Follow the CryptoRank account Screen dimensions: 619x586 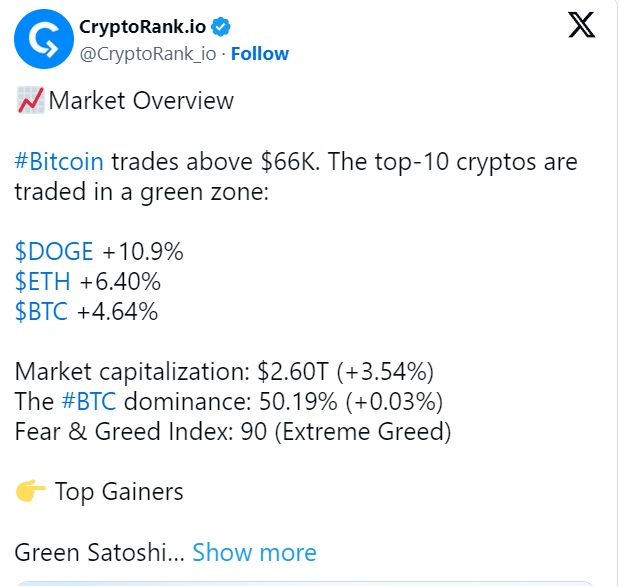click(260, 54)
